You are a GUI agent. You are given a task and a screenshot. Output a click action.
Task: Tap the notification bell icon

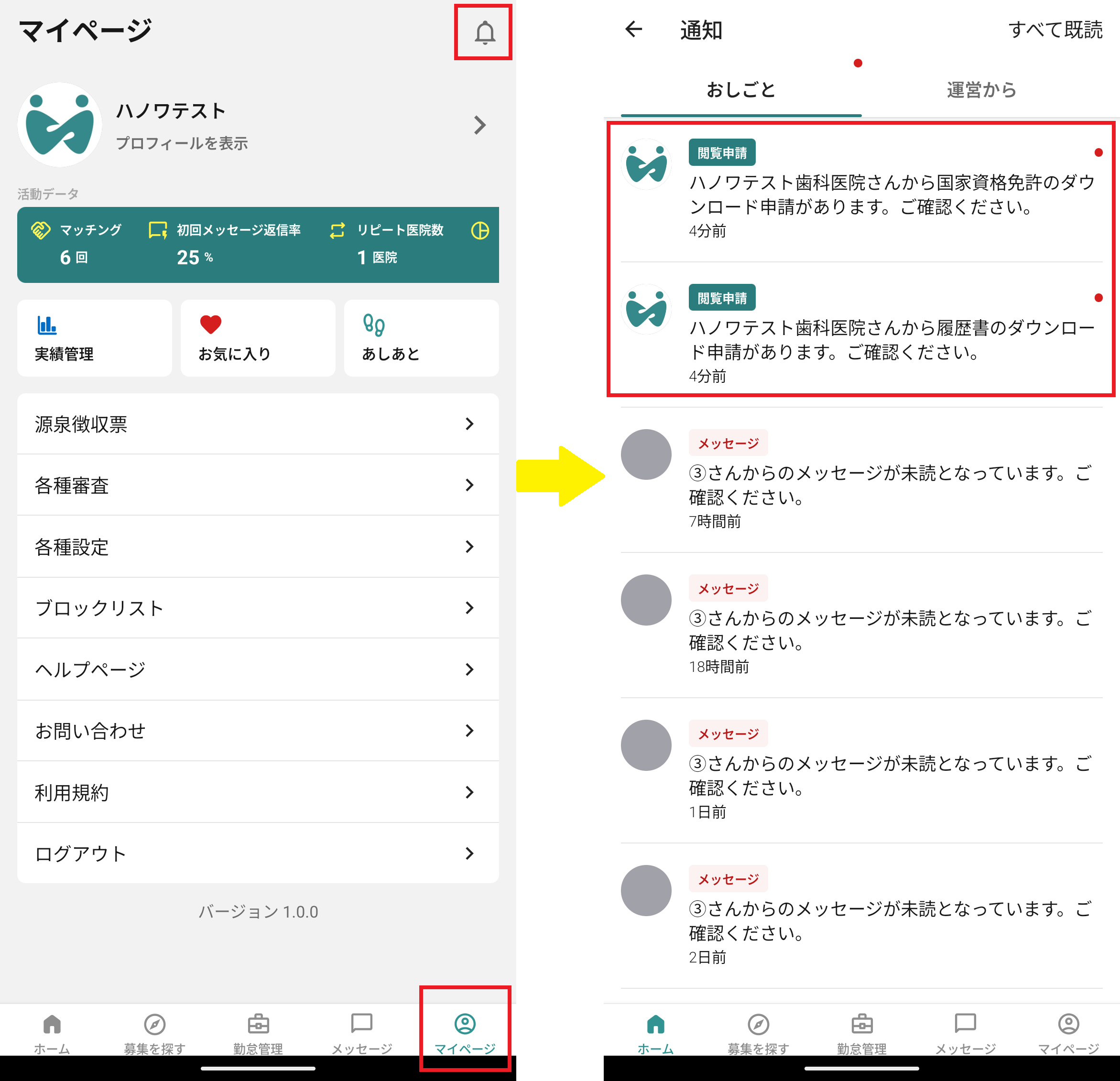[x=484, y=32]
